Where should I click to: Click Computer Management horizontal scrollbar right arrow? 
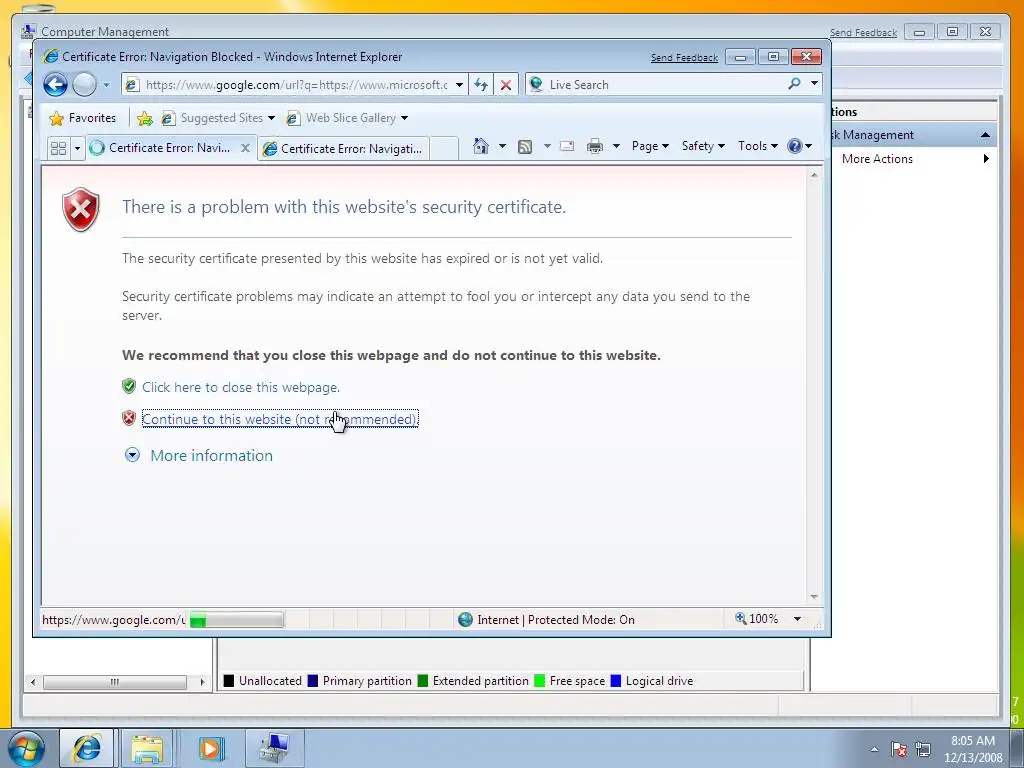tap(202, 682)
